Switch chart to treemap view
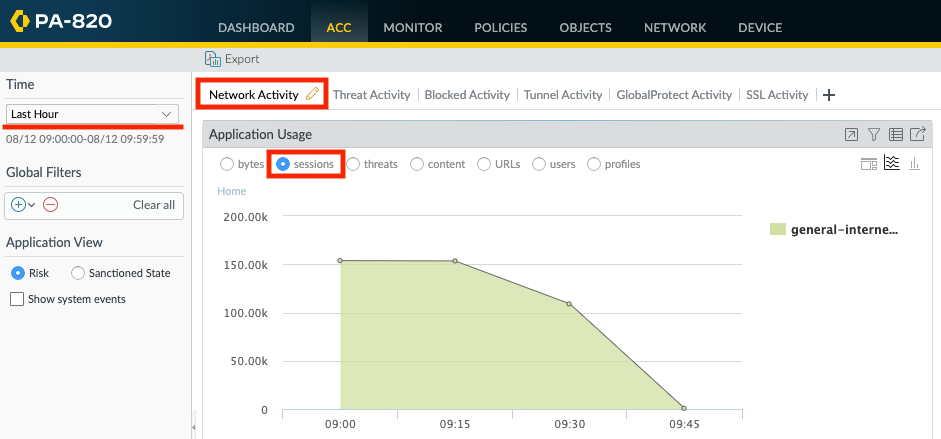Viewport: 941px width, 439px height. pos(869,163)
